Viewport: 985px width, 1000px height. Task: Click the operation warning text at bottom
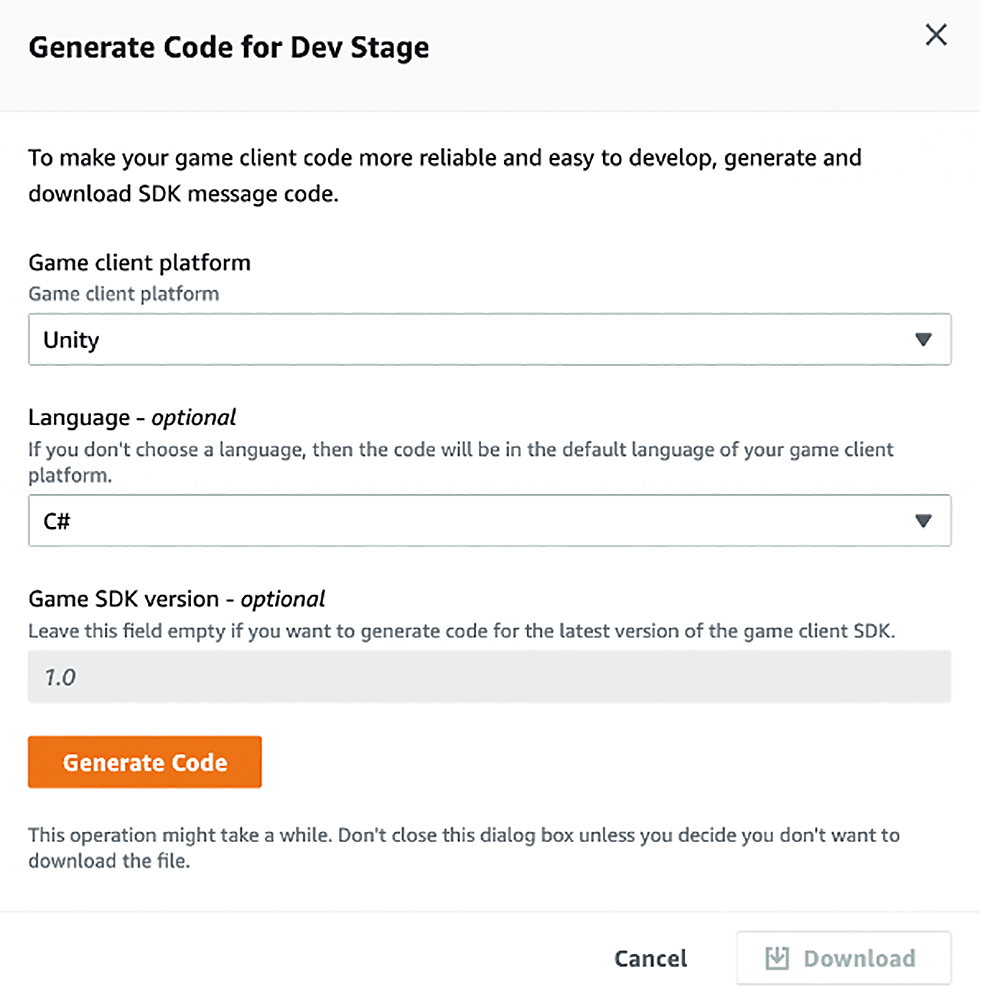pyautogui.click(x=463, y=847)
